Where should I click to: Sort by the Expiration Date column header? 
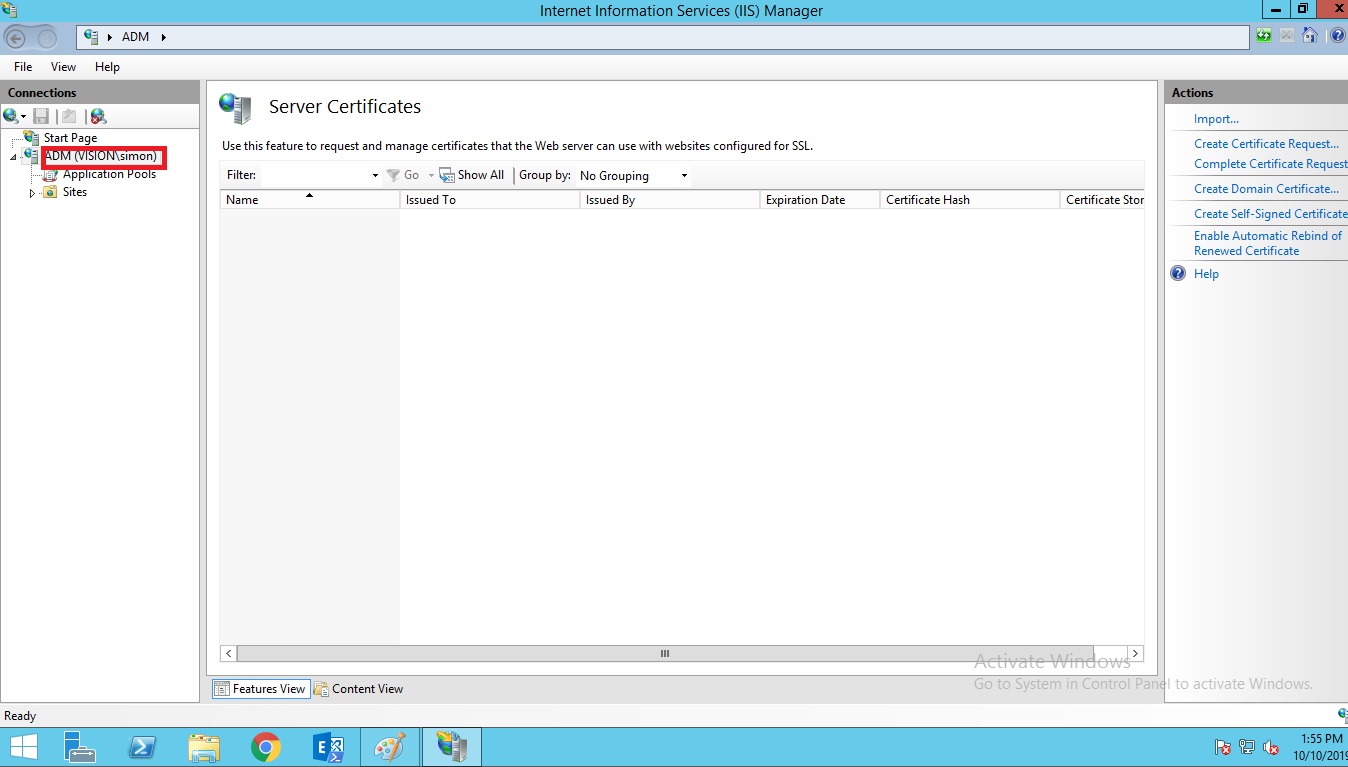tap(820, 200)
